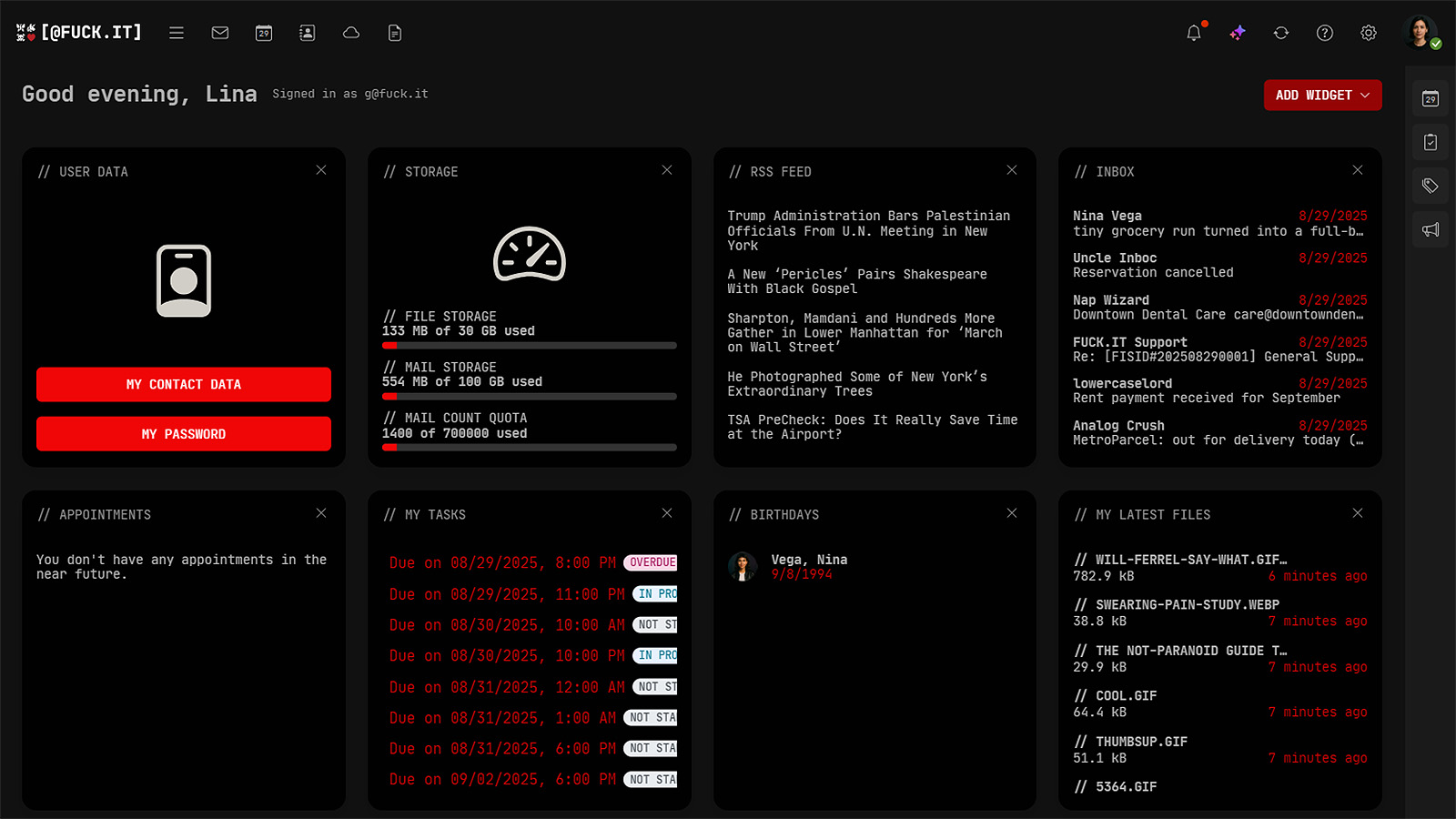Click the AI sparkle assistant icon
The width and height of the screenshot is (1456, 819).
[1238, 33]
